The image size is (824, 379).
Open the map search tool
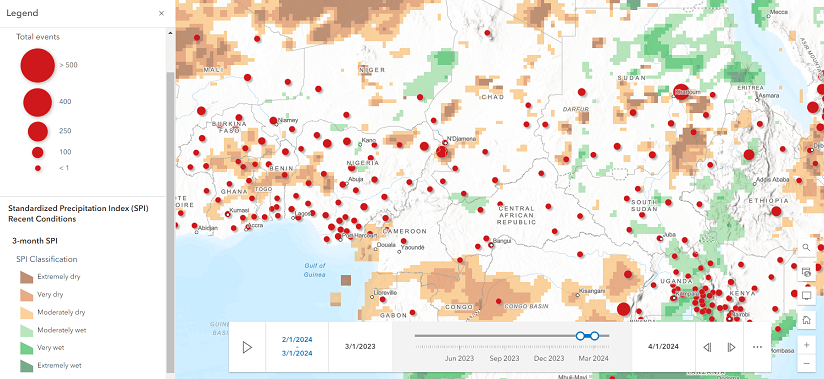[x=806, y=249]
